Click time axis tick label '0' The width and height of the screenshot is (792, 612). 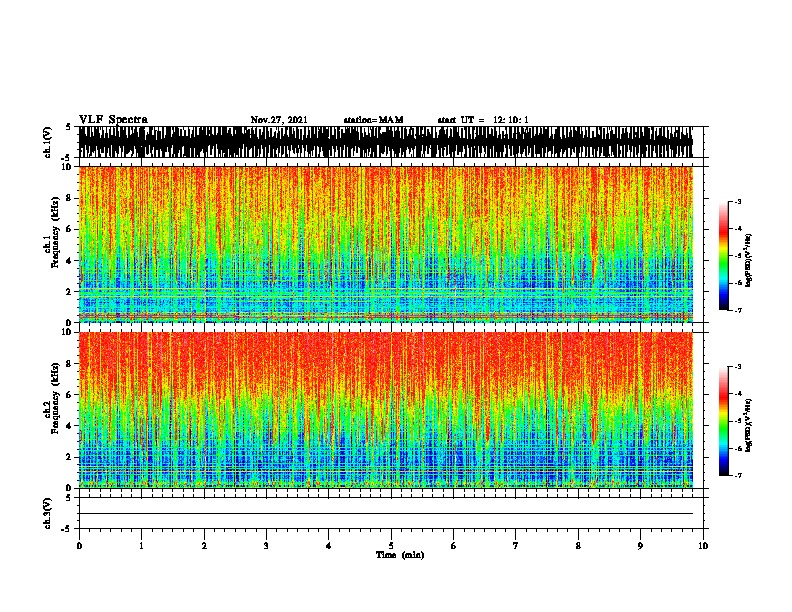coord(79,546)
